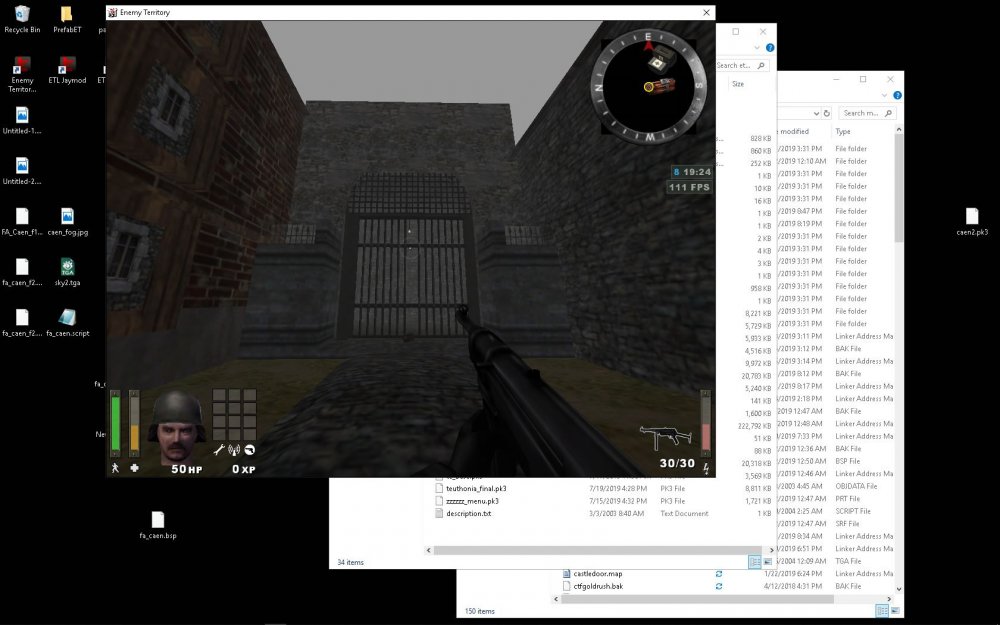Sort by the date modified column header
The width and height of the screenshot is (1000, 625).
(x=794, y=131)
